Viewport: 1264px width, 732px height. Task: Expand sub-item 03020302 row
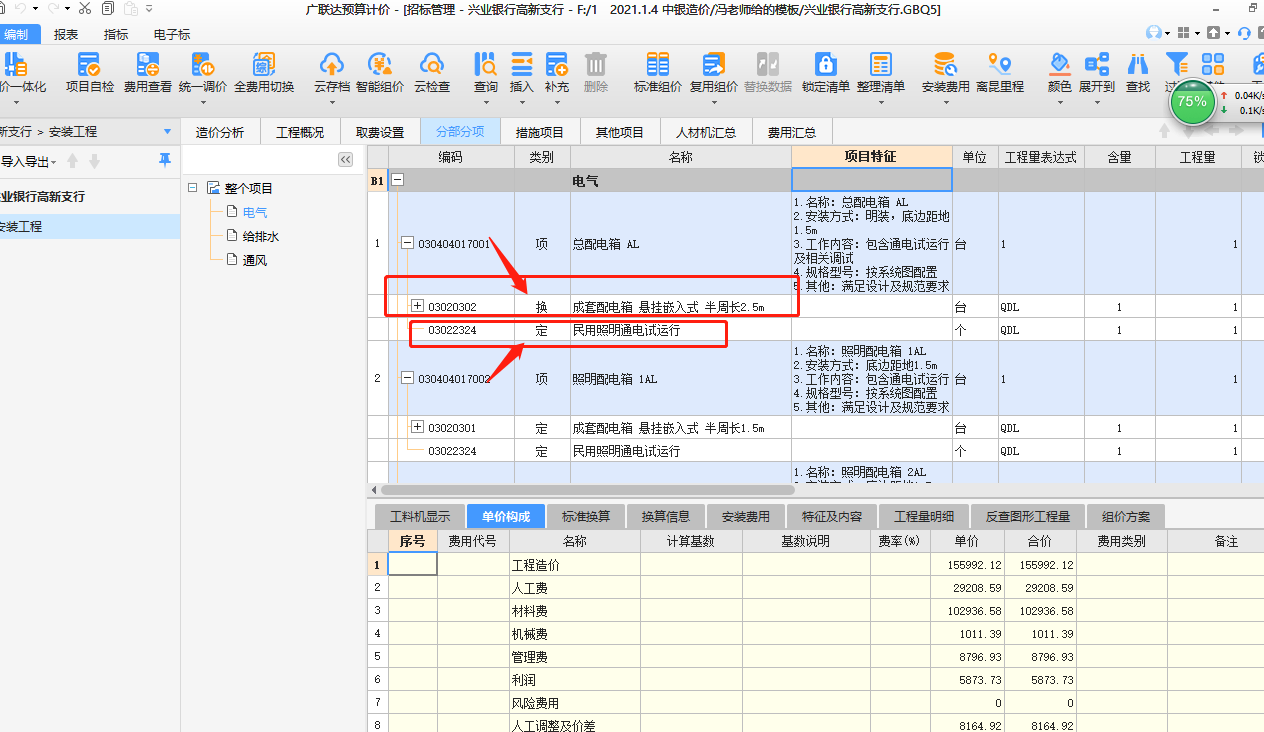(x=418, y=306)
